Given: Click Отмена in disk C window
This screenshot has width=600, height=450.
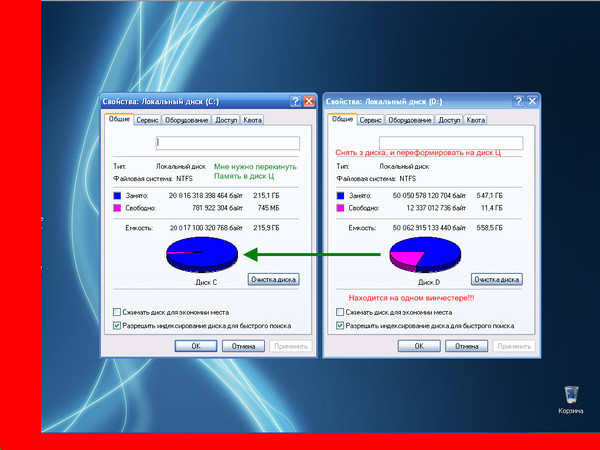Looking at the screenshot, I should tap(243, 346).
